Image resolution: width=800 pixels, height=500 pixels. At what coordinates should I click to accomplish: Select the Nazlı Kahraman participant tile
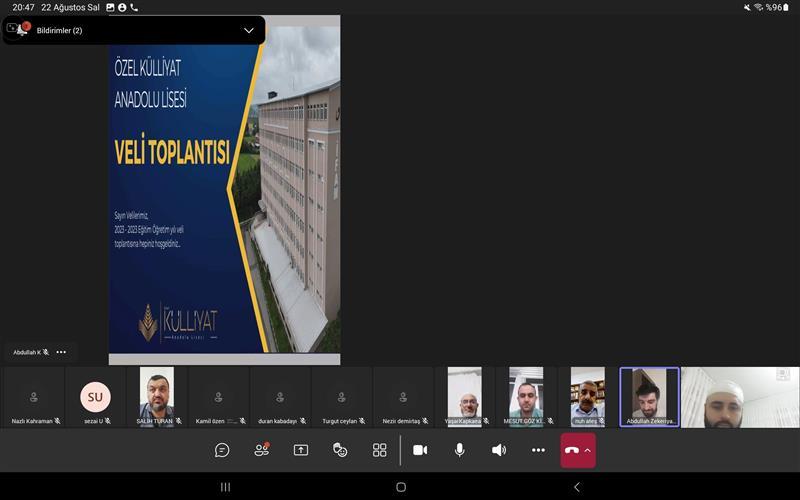[x=34, y=397]
